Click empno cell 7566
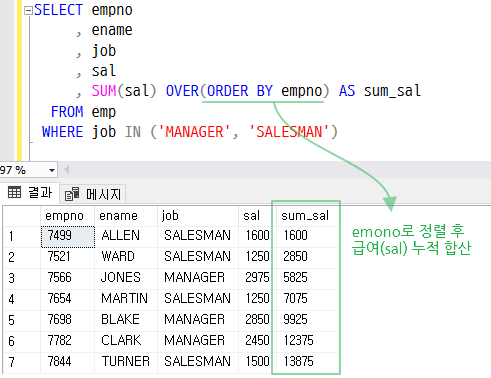Image resolution: width=491 pixels, height=378 pixels. pyautogui.click(x=68, y=278)
